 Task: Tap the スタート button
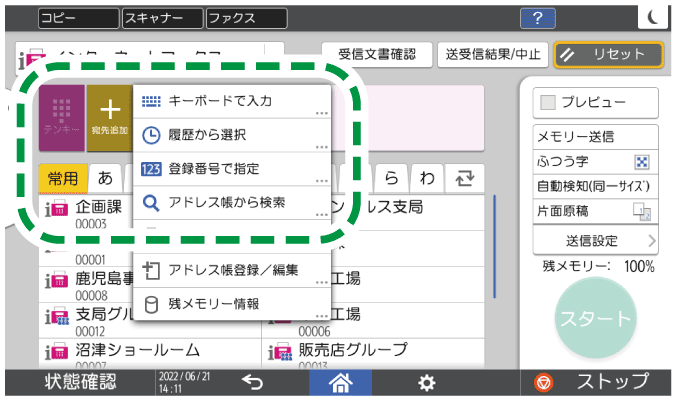pyautogui.click(x=595, y=318)
